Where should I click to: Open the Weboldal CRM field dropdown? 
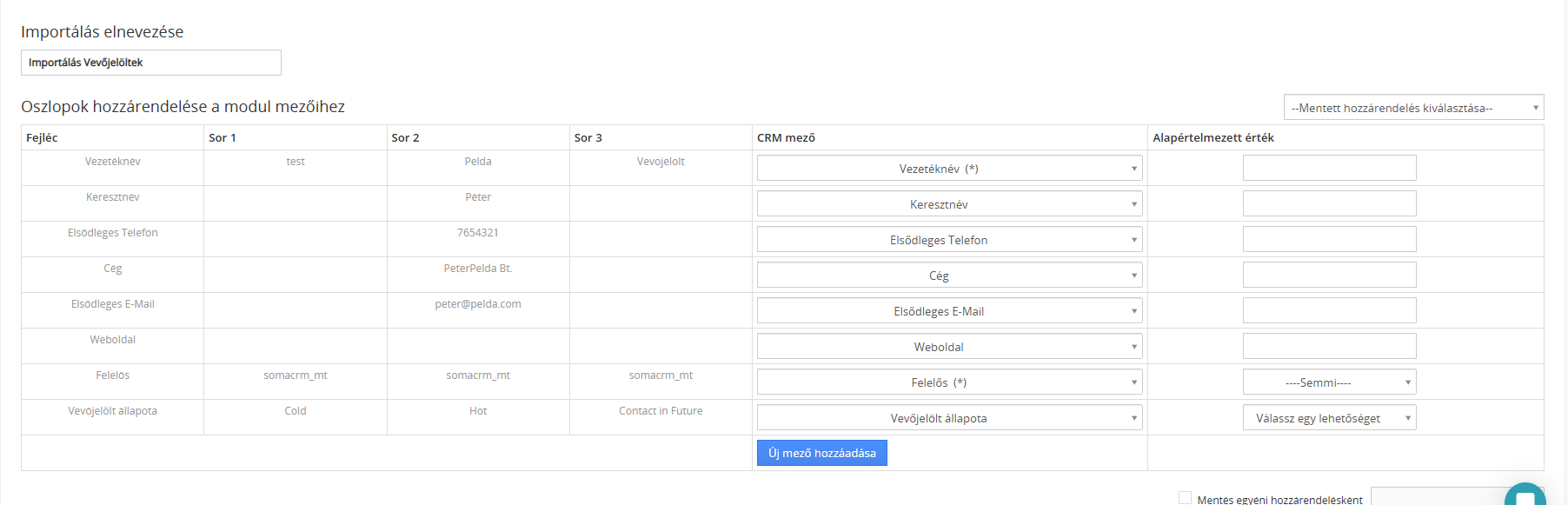(949, 346)
